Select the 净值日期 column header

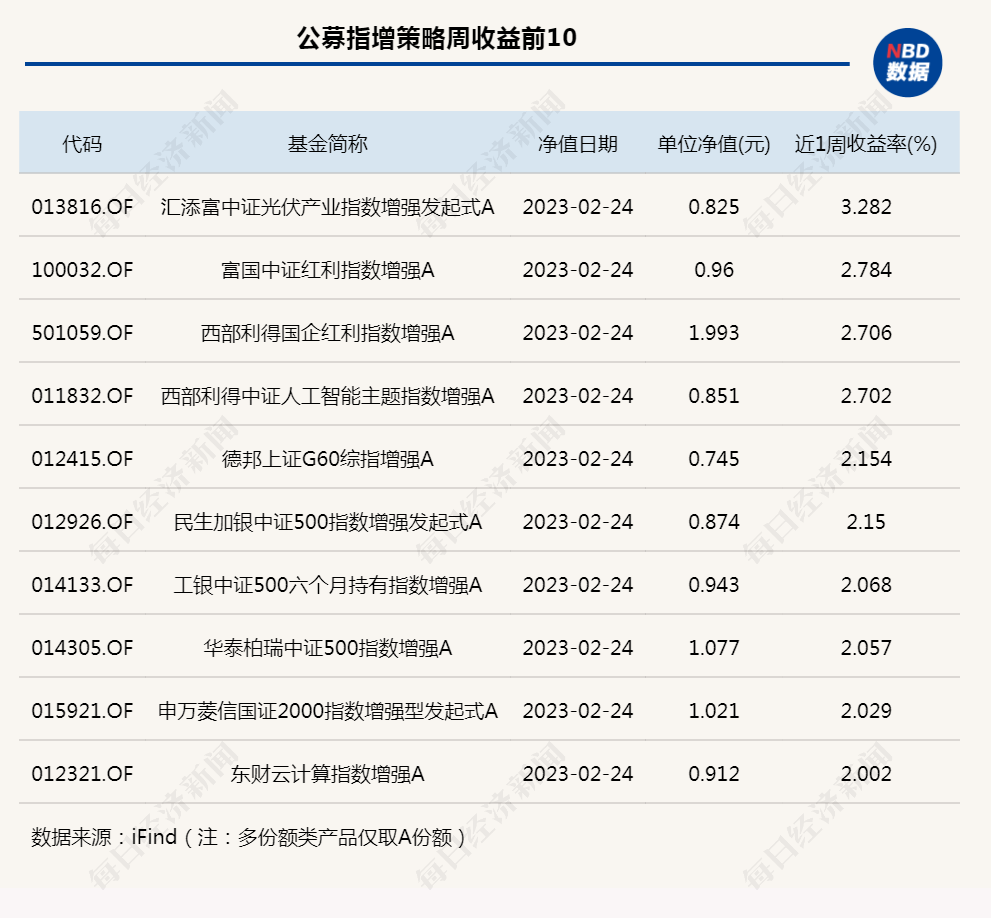[578, 144]
